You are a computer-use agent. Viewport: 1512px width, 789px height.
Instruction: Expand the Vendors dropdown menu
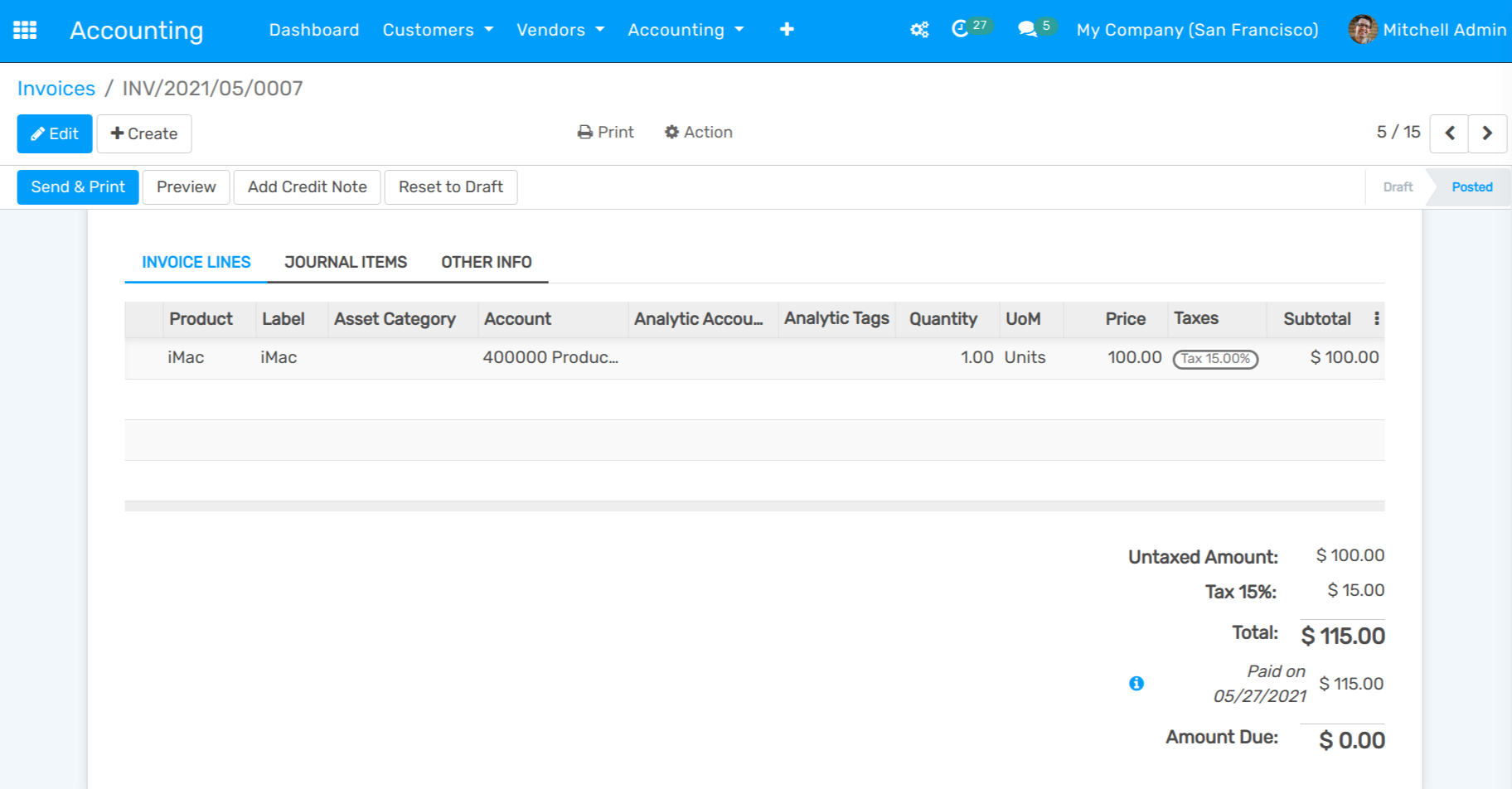[x=560, y=30]
